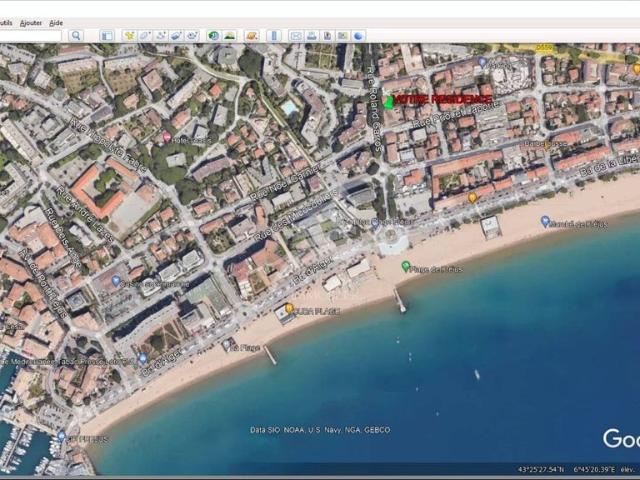This screenshot has width=640, height=480.
Task: Start the Record a Tour tool
Action: click(192, 36)
